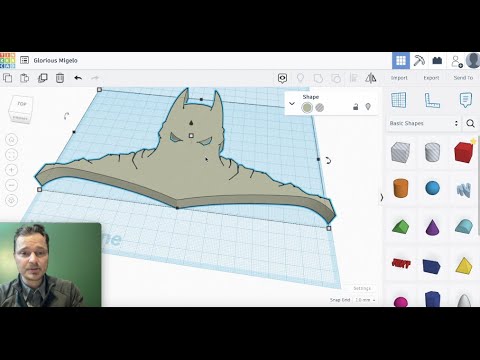
Task: Open the Snap Grid value dropdown
Action: [365, 300]
